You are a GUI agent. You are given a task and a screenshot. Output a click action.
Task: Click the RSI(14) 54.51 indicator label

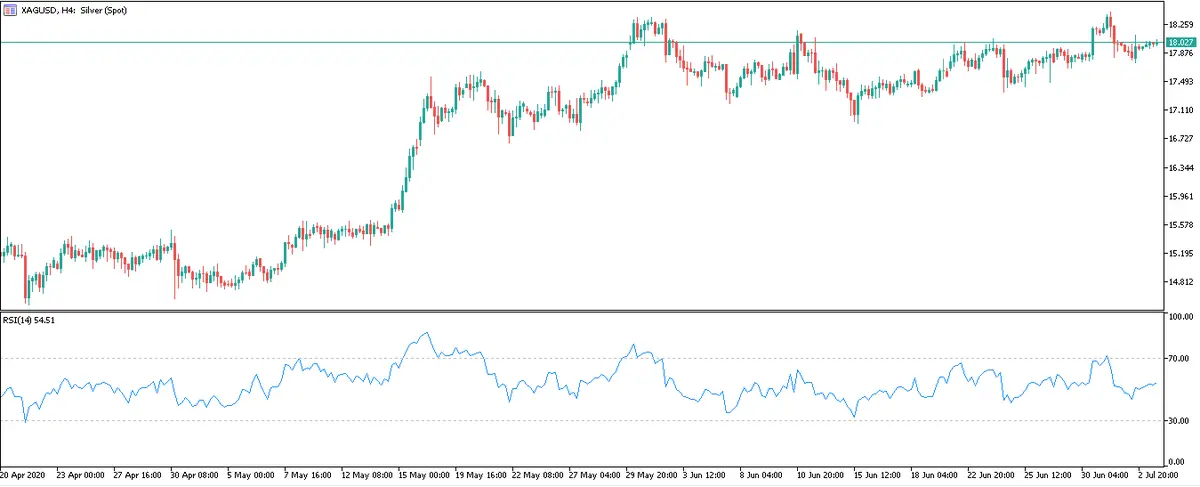pyautogui.click(x=28, y=320)
